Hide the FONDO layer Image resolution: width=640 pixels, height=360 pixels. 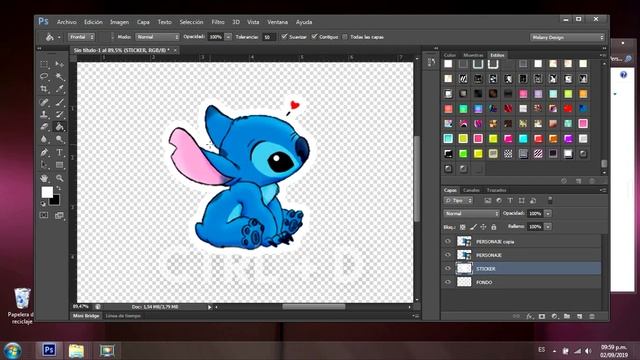click(448, 282)
